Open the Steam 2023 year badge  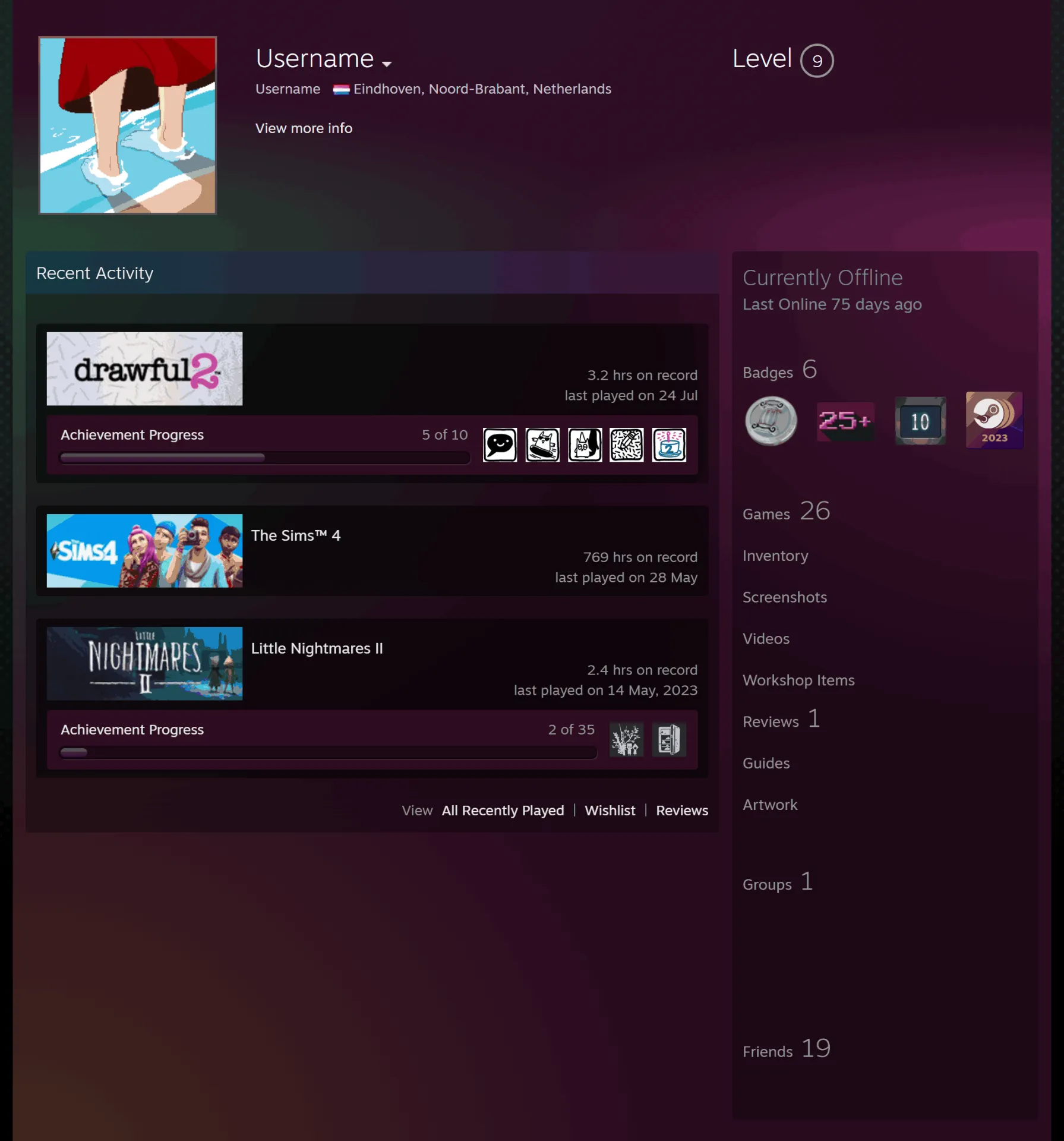tap(994, 420)
